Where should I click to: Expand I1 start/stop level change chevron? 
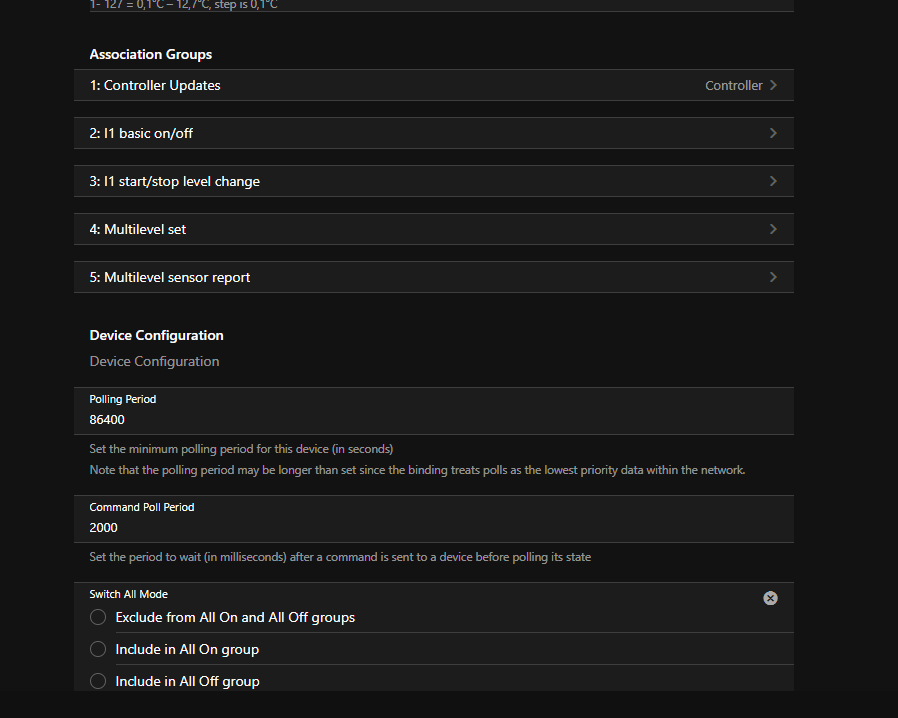(x=773, y=181)
